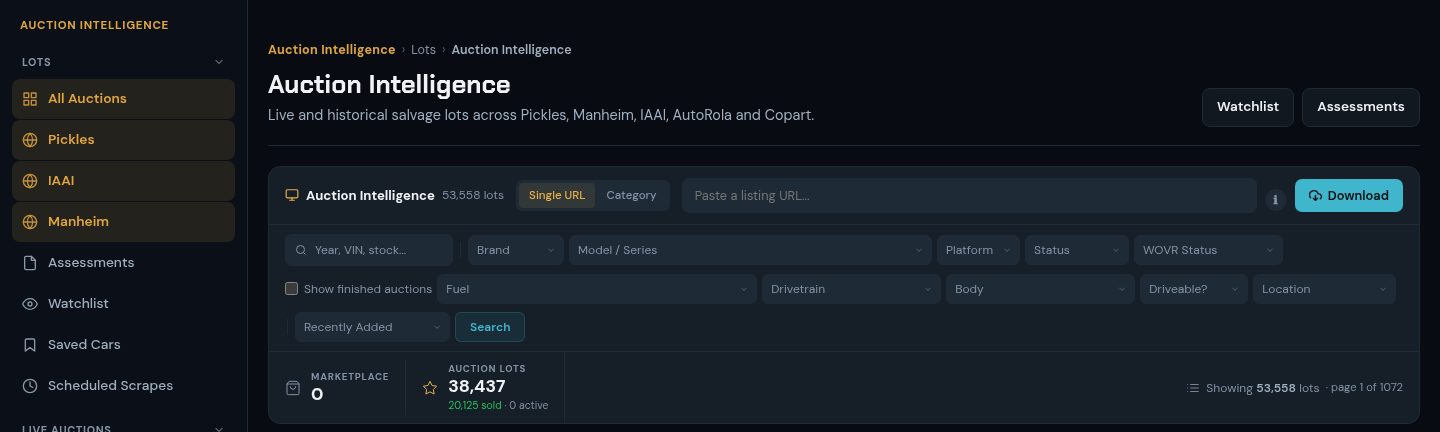Open the Platform dropdown
Image resolution: width=1440 pixels, height=432 pixels.
click(x=978, y=250)
